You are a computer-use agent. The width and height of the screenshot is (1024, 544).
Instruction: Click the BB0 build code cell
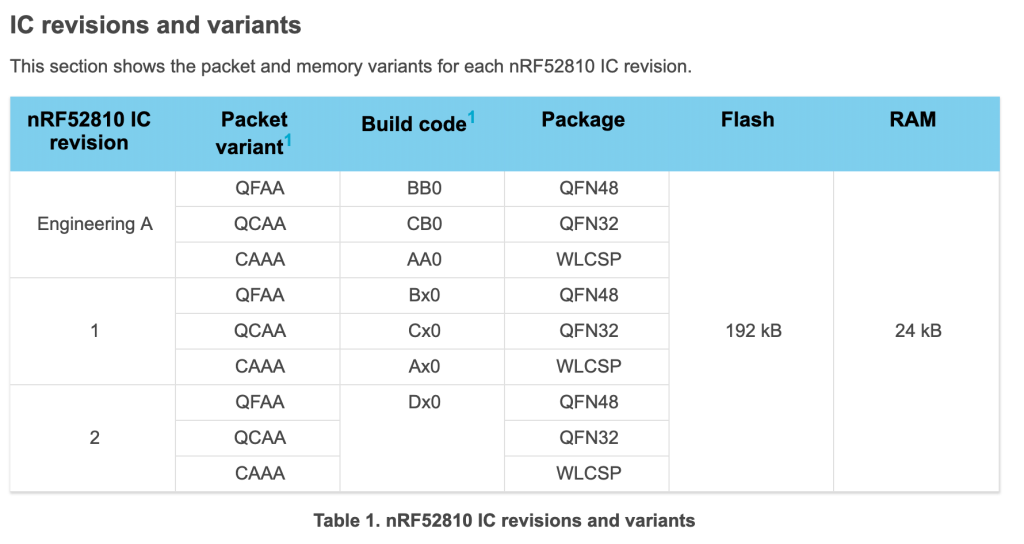coord(424,188)
